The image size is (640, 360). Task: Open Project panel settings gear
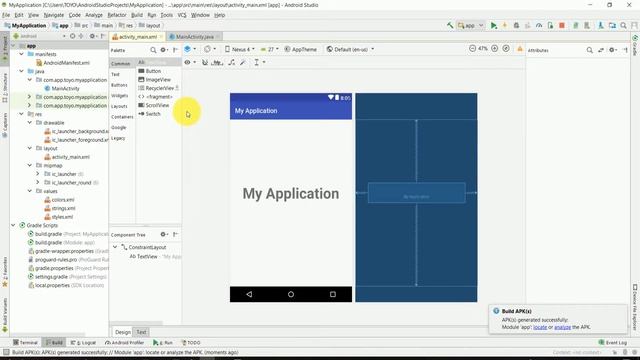pos(93,36)
